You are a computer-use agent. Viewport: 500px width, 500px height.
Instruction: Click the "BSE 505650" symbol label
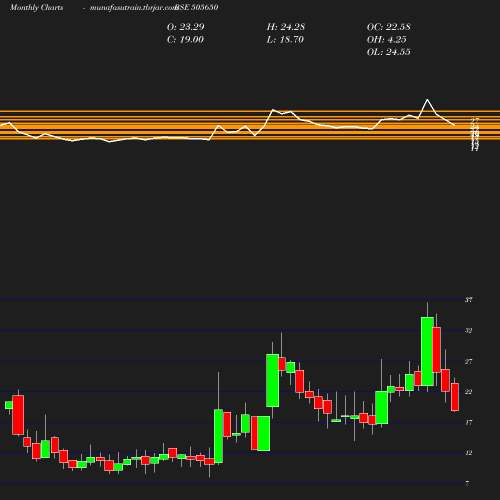pos(197,7)
